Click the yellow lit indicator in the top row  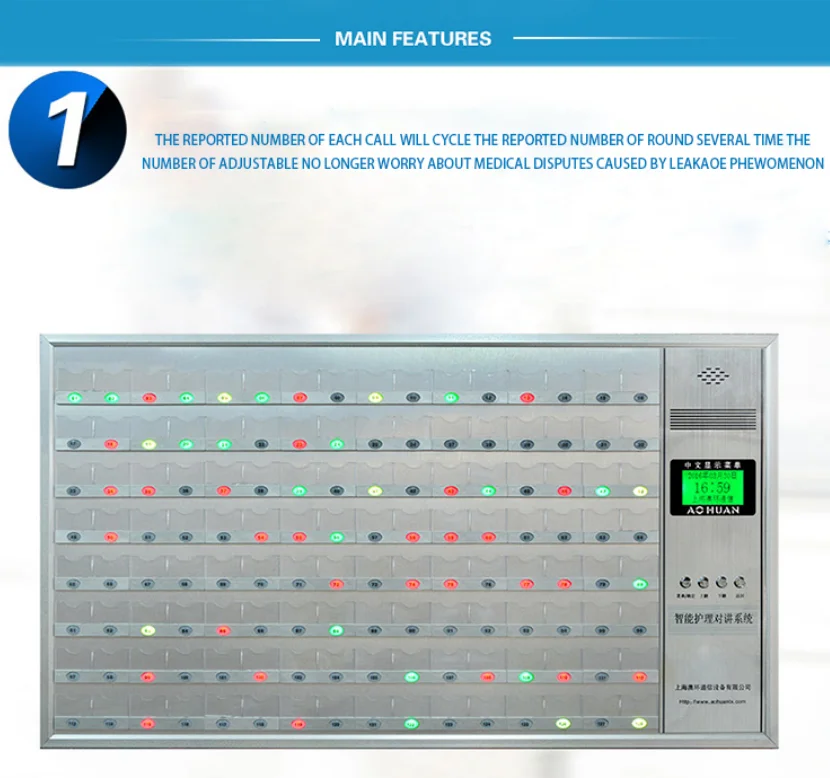(x=223, y=396)
